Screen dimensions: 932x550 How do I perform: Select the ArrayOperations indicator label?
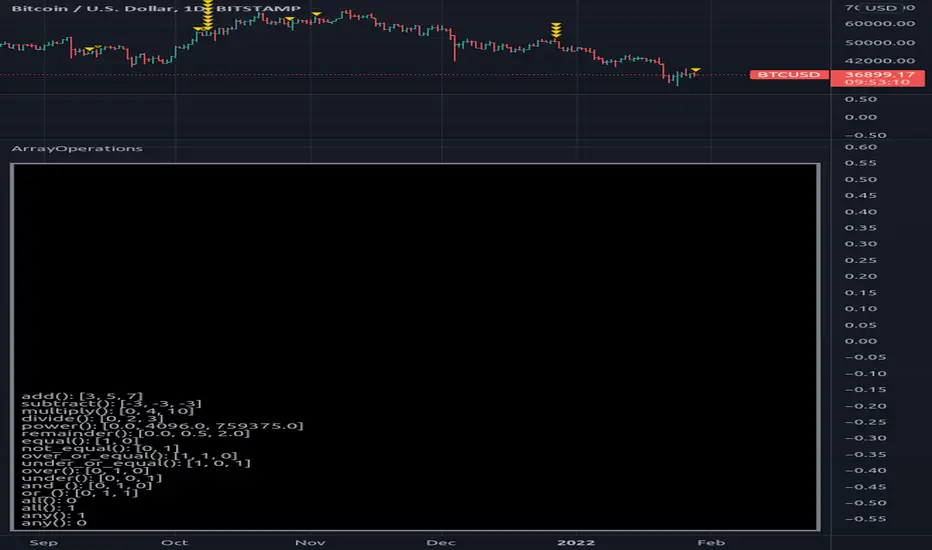77,148
